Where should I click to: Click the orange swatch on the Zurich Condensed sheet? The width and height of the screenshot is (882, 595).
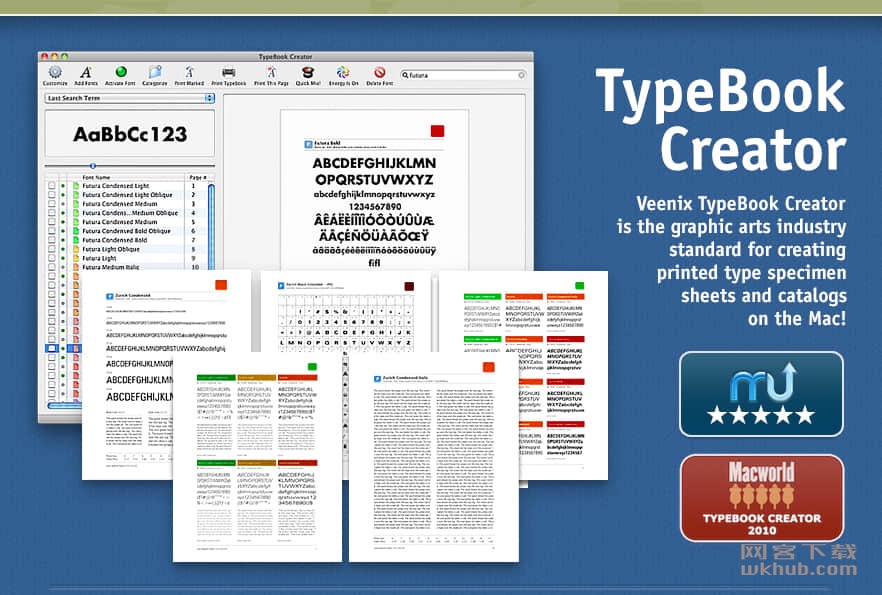[x=221, y=285]
